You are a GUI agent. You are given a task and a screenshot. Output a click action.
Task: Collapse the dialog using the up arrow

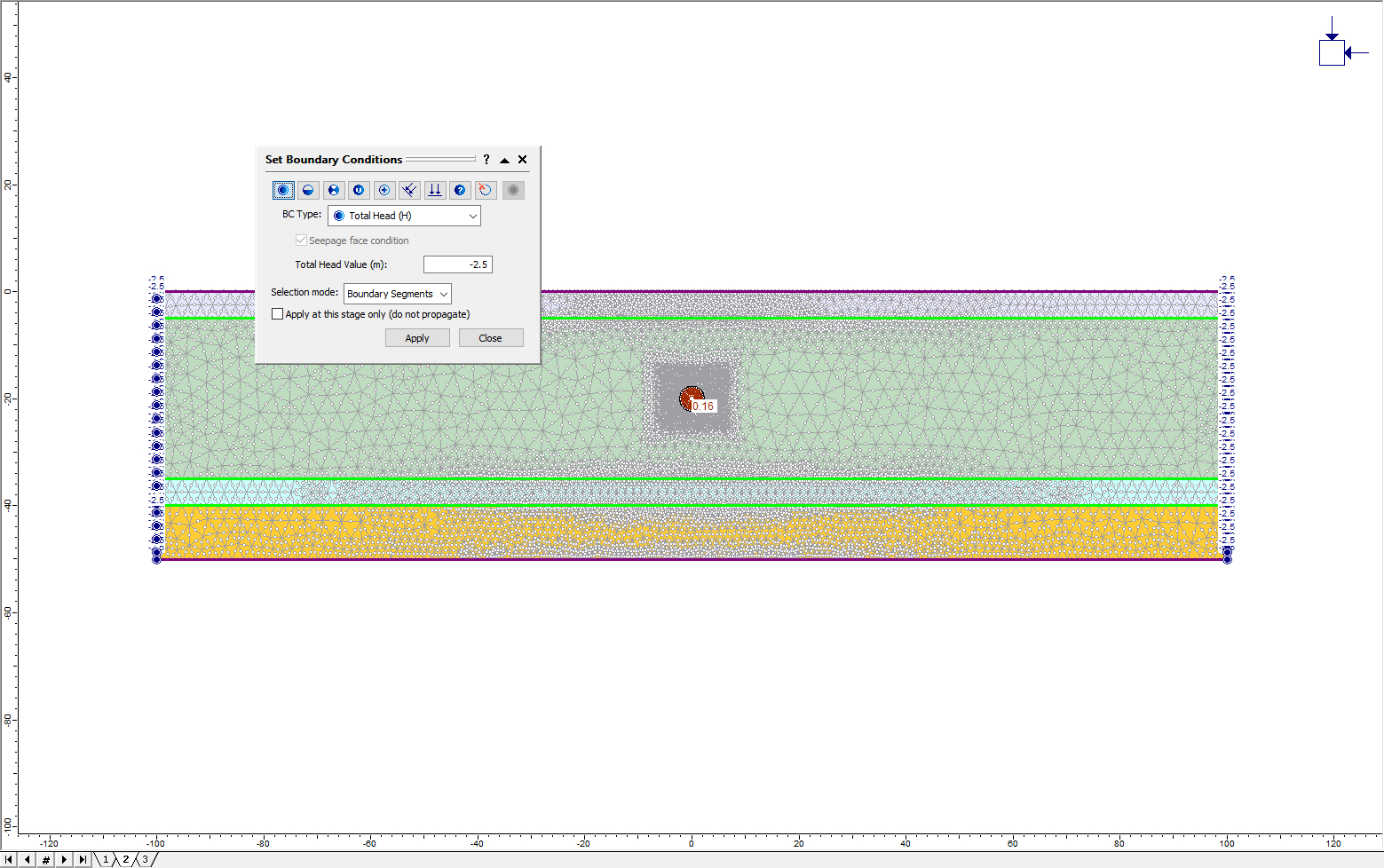pyautogui.click(x=504, y=160)
